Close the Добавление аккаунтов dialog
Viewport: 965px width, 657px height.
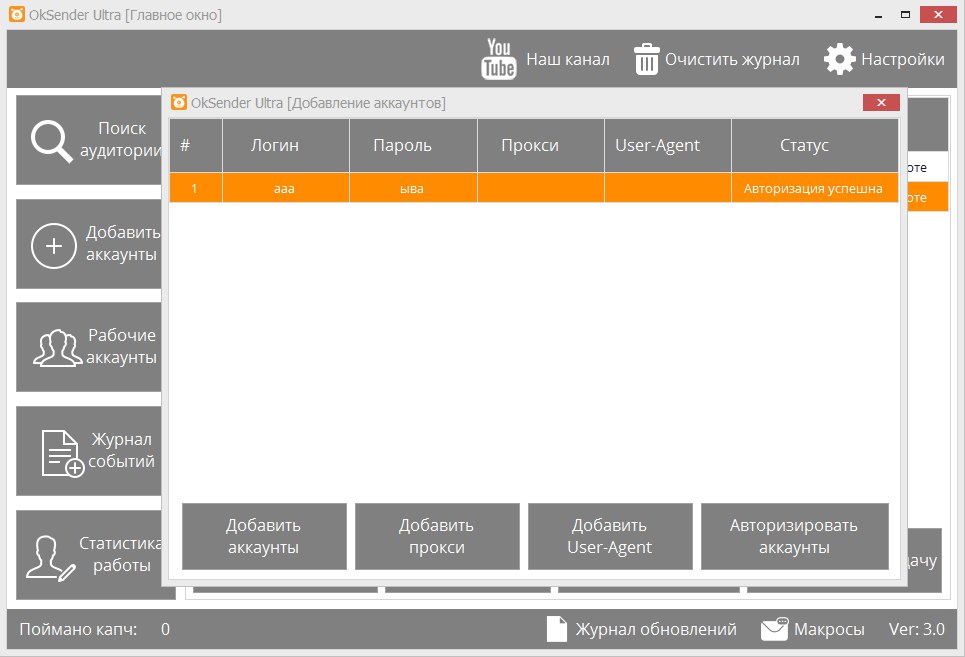(x=881, y=102)
